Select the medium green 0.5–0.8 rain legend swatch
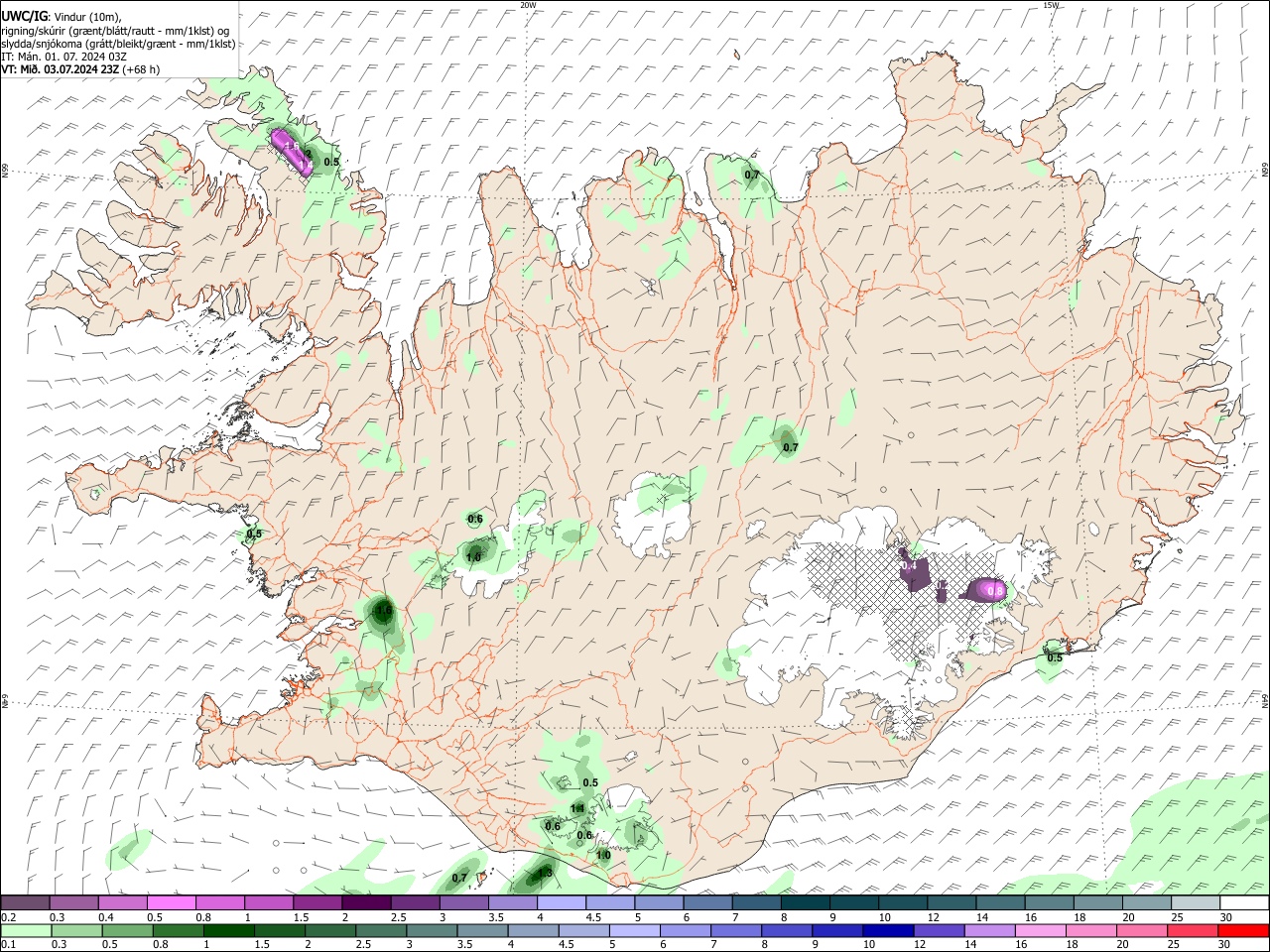 tap(128, 930)
